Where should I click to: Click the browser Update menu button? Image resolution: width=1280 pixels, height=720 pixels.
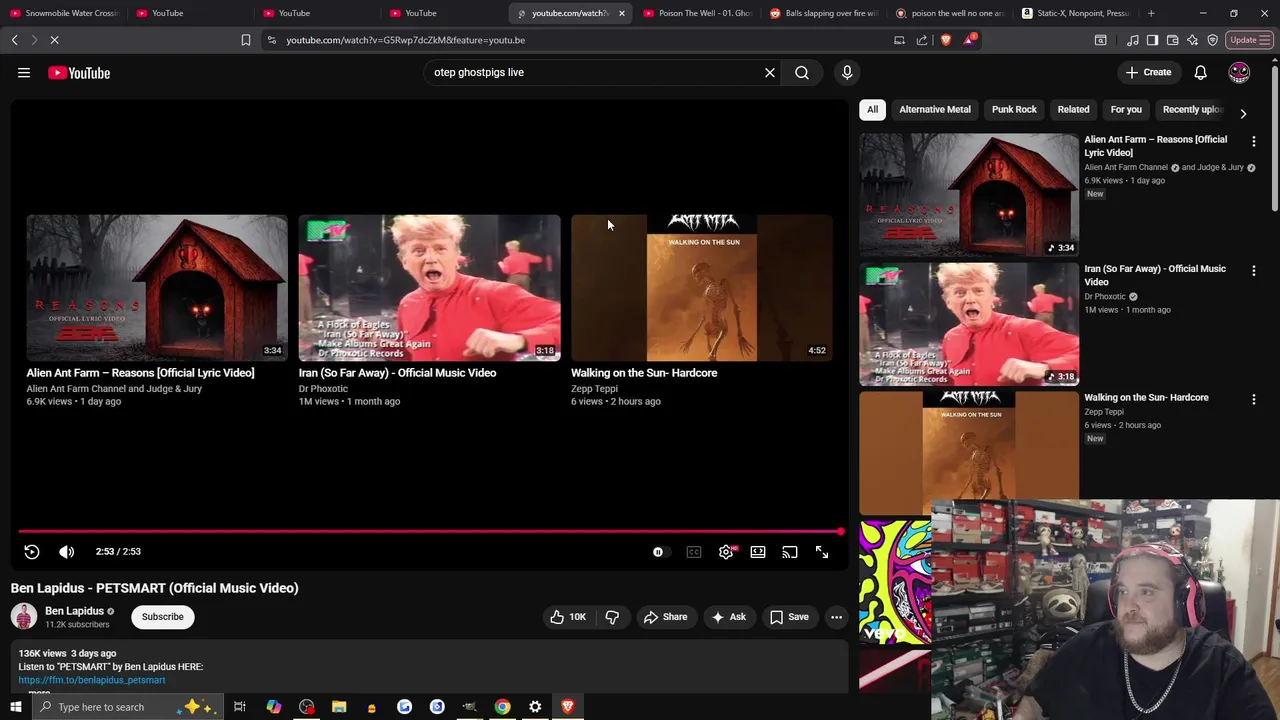pyautogui.click(x=1249, y=40)
